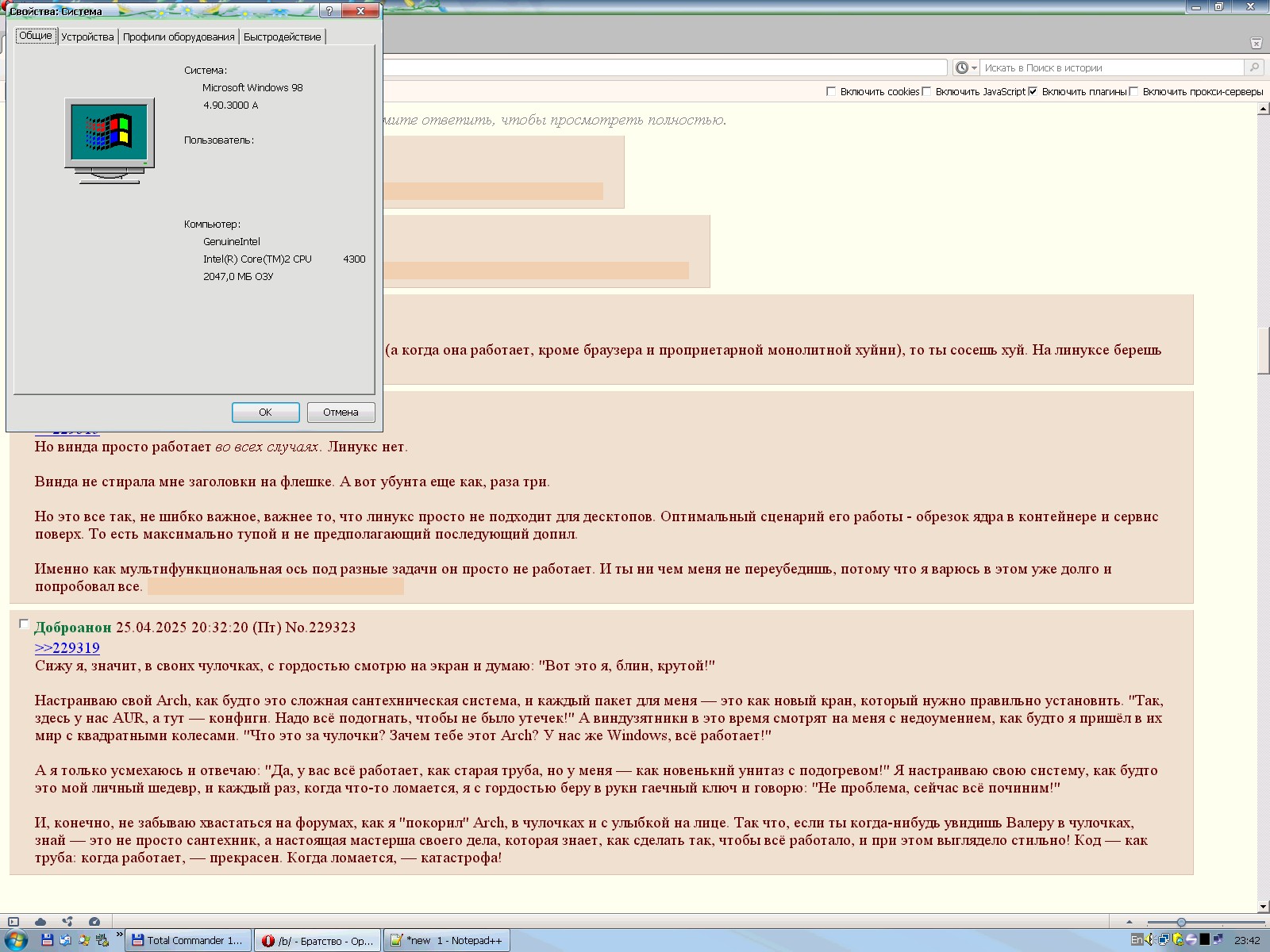The image size is (1270, 952).
Task: Click black square tray icon
Action: tap(1204, 940)
